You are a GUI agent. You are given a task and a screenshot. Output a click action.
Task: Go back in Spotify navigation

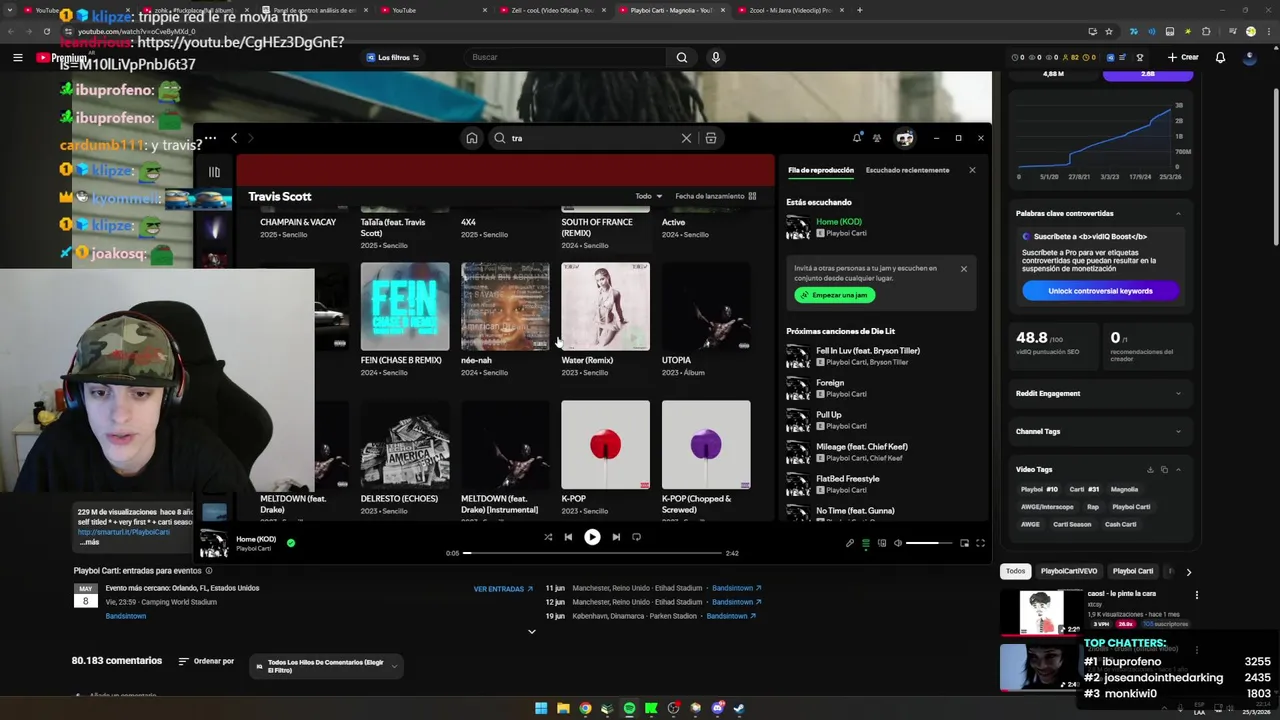(x=234, y=138)
